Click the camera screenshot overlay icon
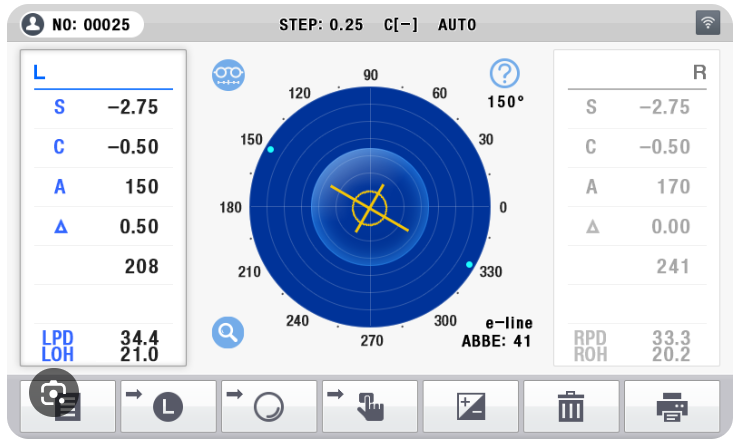This screenshot has height=442, width=735. (53, 393)
